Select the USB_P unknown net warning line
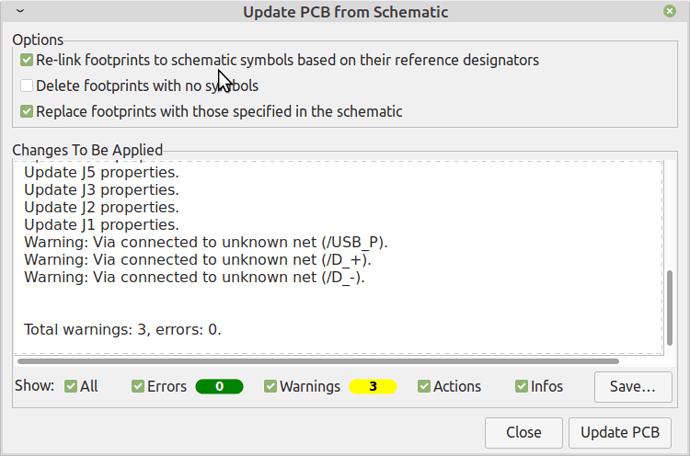Image resolution: width=690 pixels, height=456 pixels. click(206, 242)
